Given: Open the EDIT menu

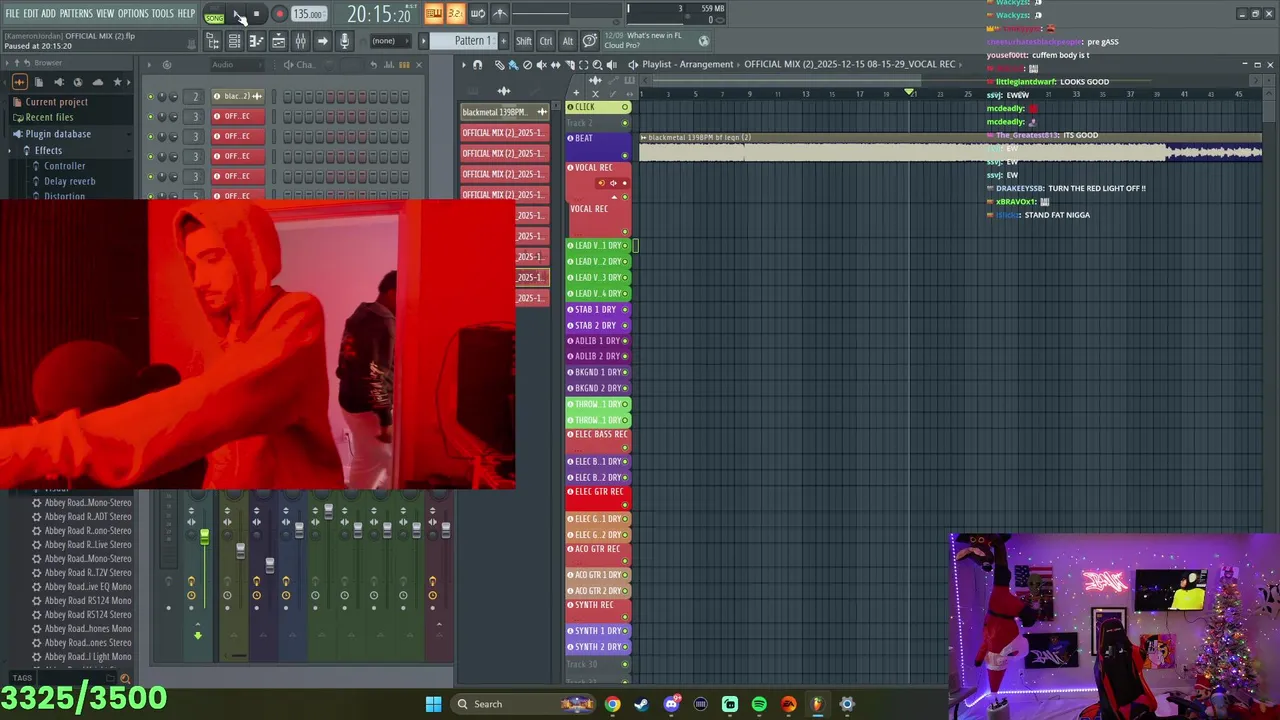Looking at the screenshot, I should click(x=31, y=13).
